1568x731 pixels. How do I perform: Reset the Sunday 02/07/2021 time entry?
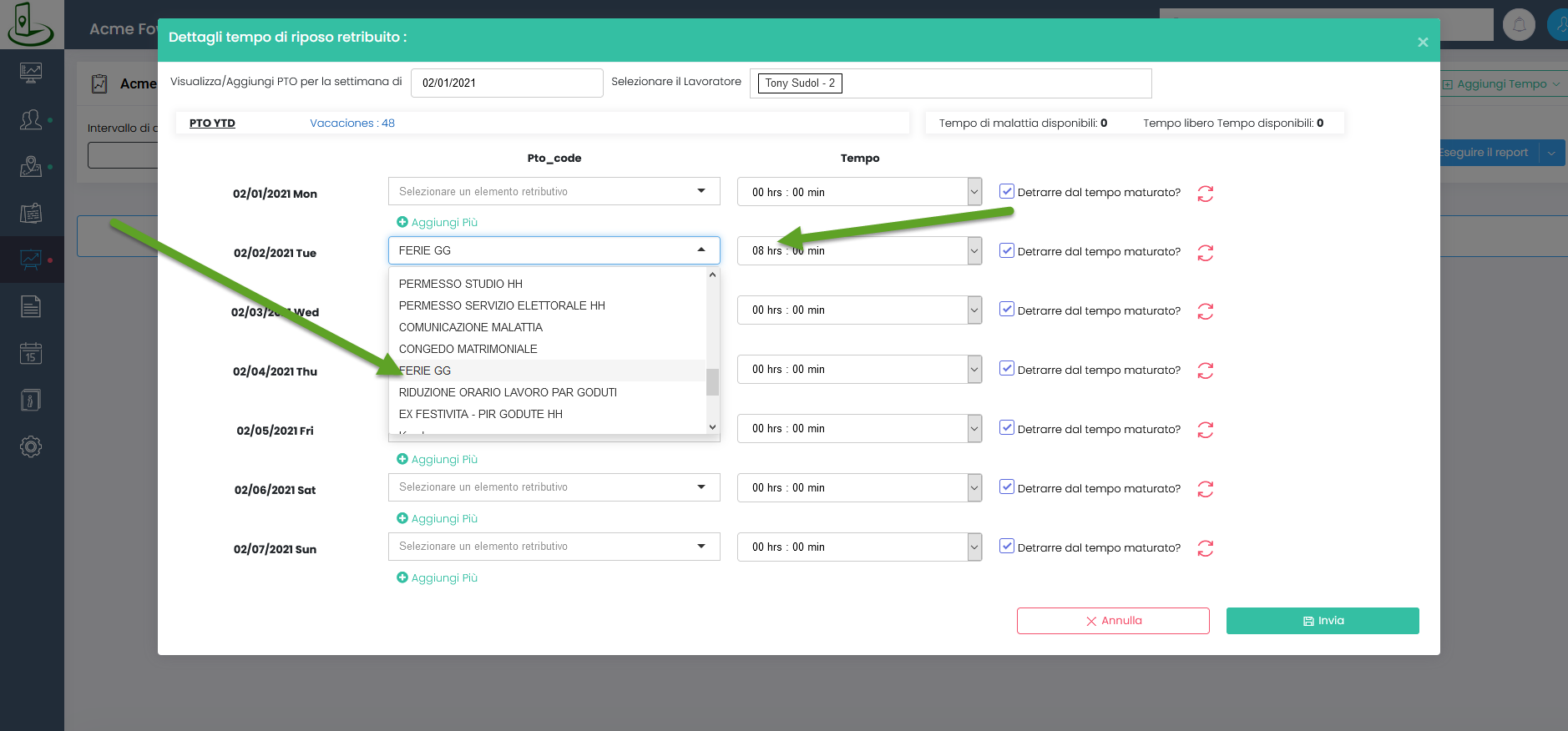[1205, 548]
